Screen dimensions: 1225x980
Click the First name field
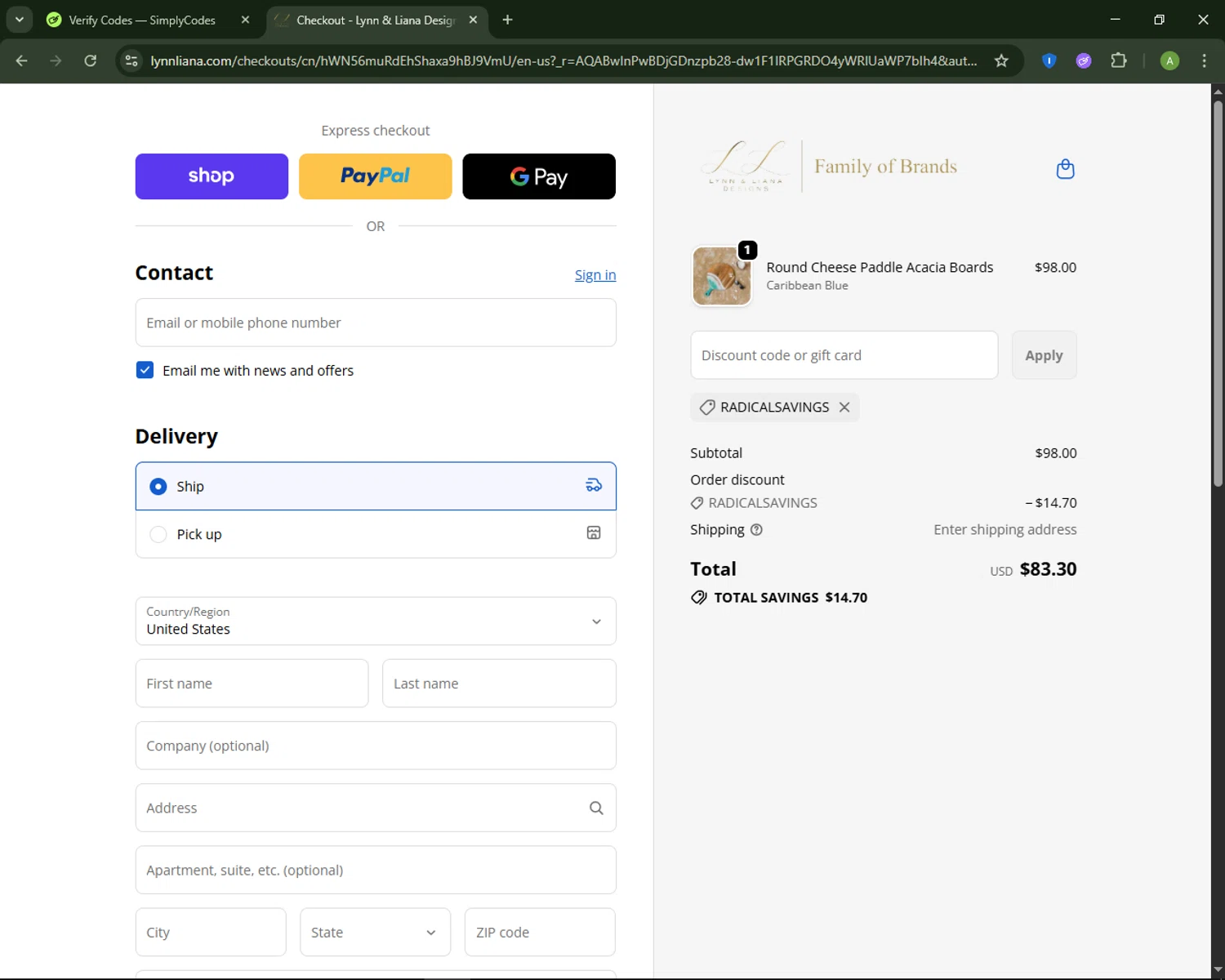pos(252,684)
